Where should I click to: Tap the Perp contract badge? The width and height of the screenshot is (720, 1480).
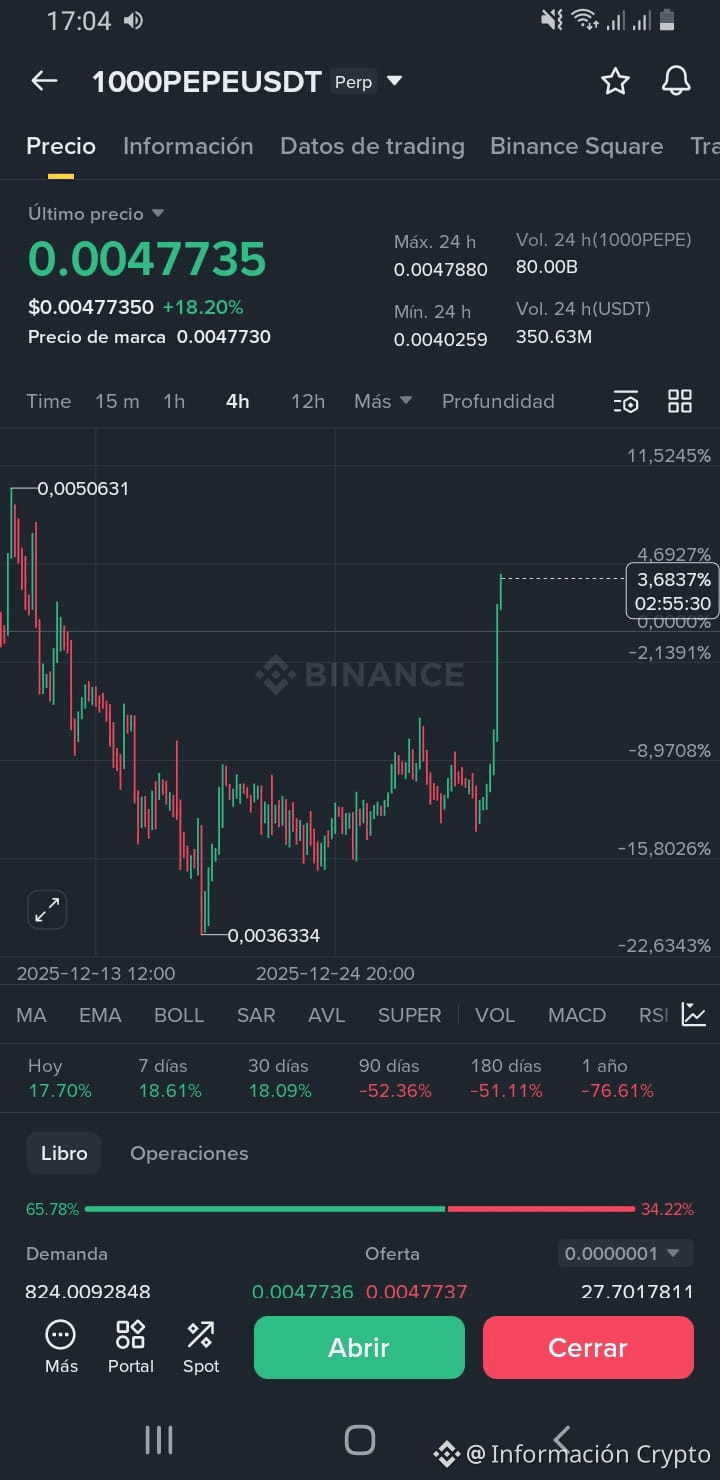(x=353, y=82)
